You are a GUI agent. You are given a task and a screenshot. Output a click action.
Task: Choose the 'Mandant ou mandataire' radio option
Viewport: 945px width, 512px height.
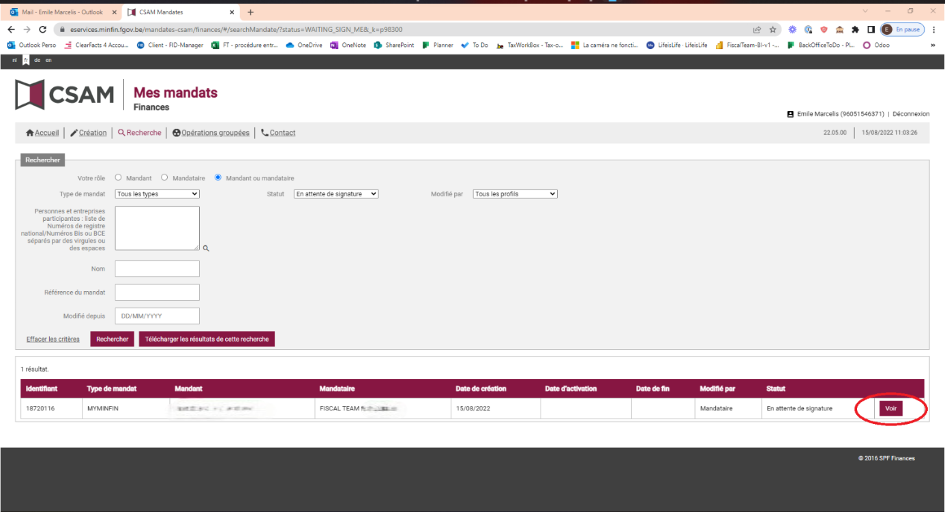pyautogui.click(x=218, y=178)
